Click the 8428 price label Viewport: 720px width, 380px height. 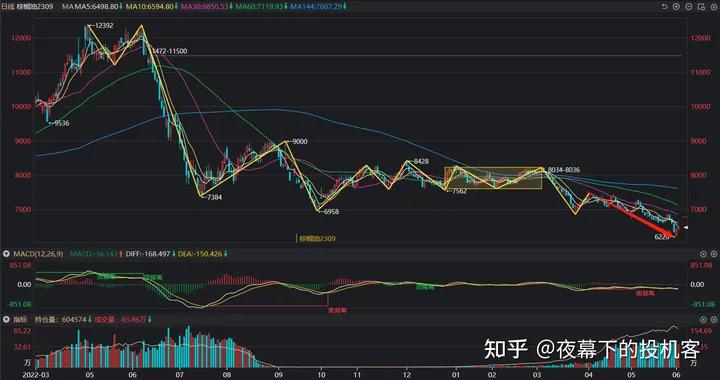pyautogui.click(x=421, y=161)
